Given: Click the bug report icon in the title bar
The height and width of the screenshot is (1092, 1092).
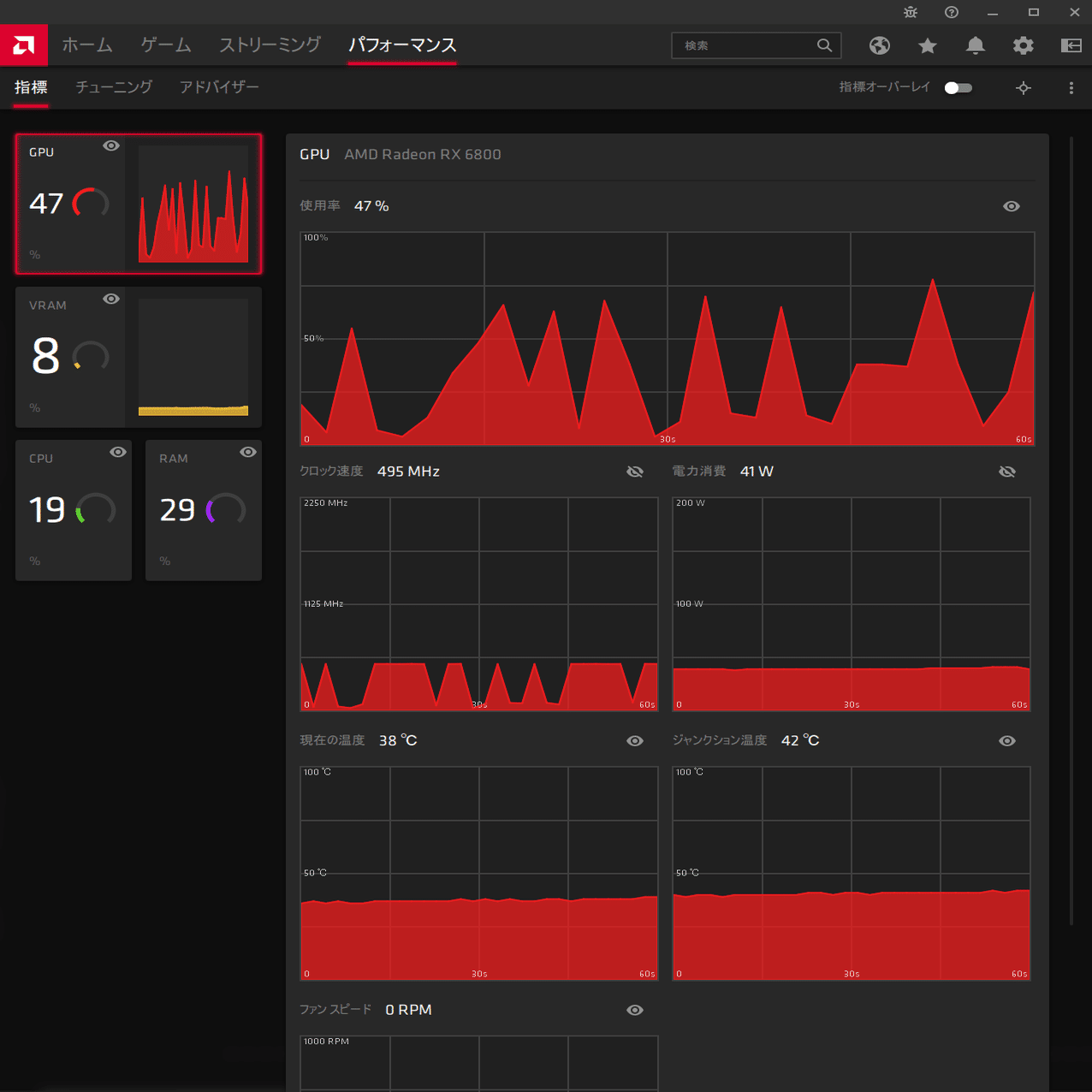Looking at the screenshot, I should tap(910, 13).
